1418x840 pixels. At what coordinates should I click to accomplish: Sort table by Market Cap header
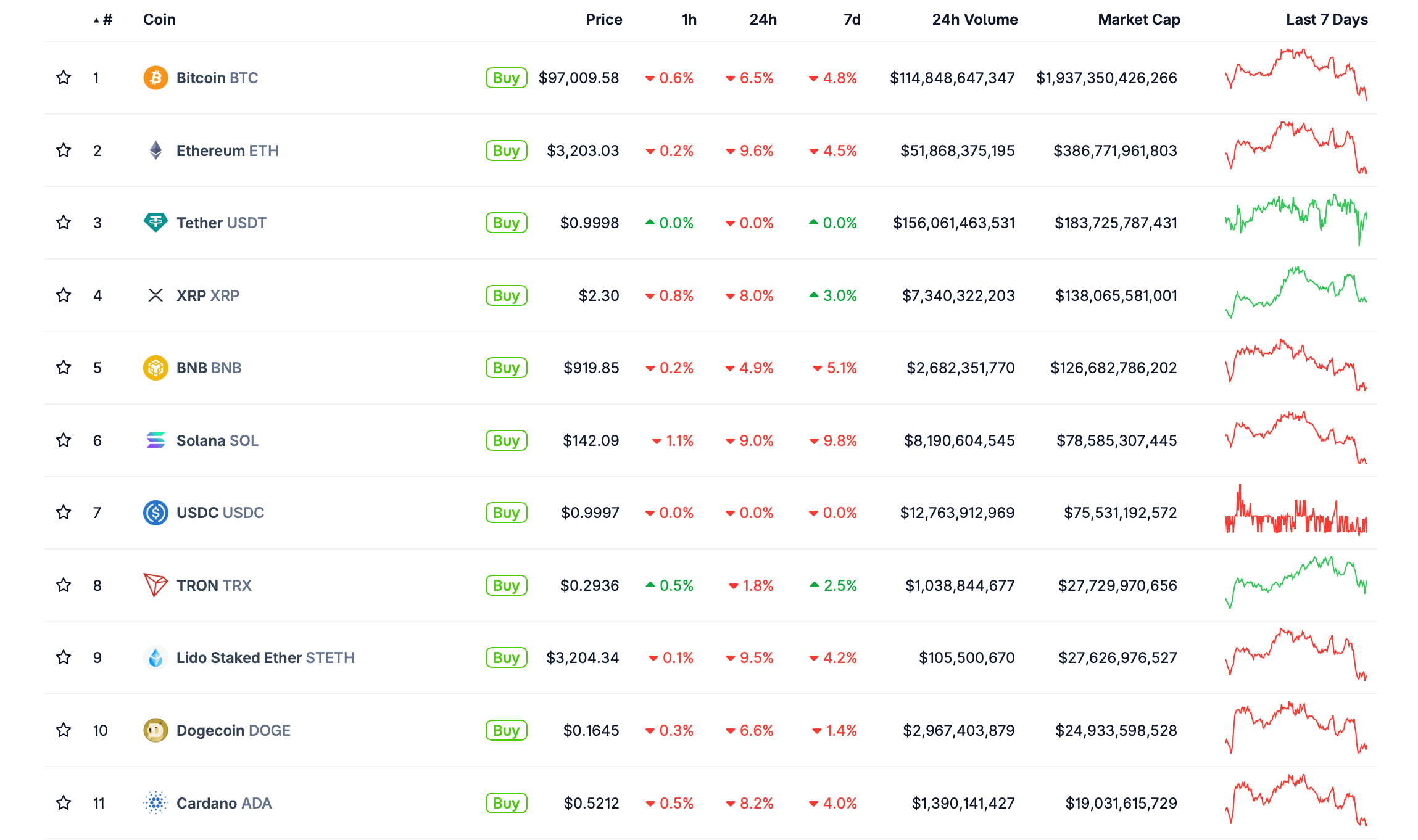click(x=1138, y=20)
